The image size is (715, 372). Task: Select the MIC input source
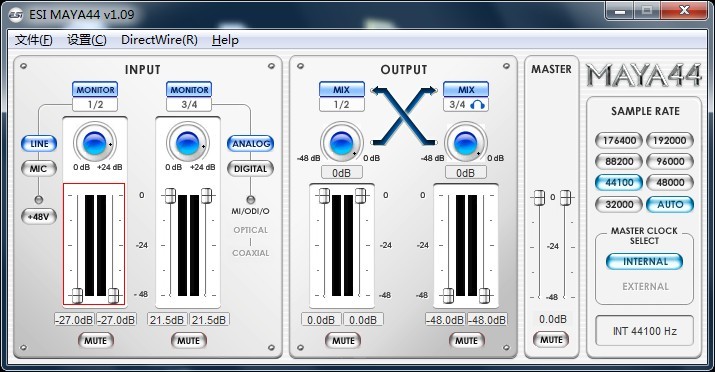[x=39, y=169]
